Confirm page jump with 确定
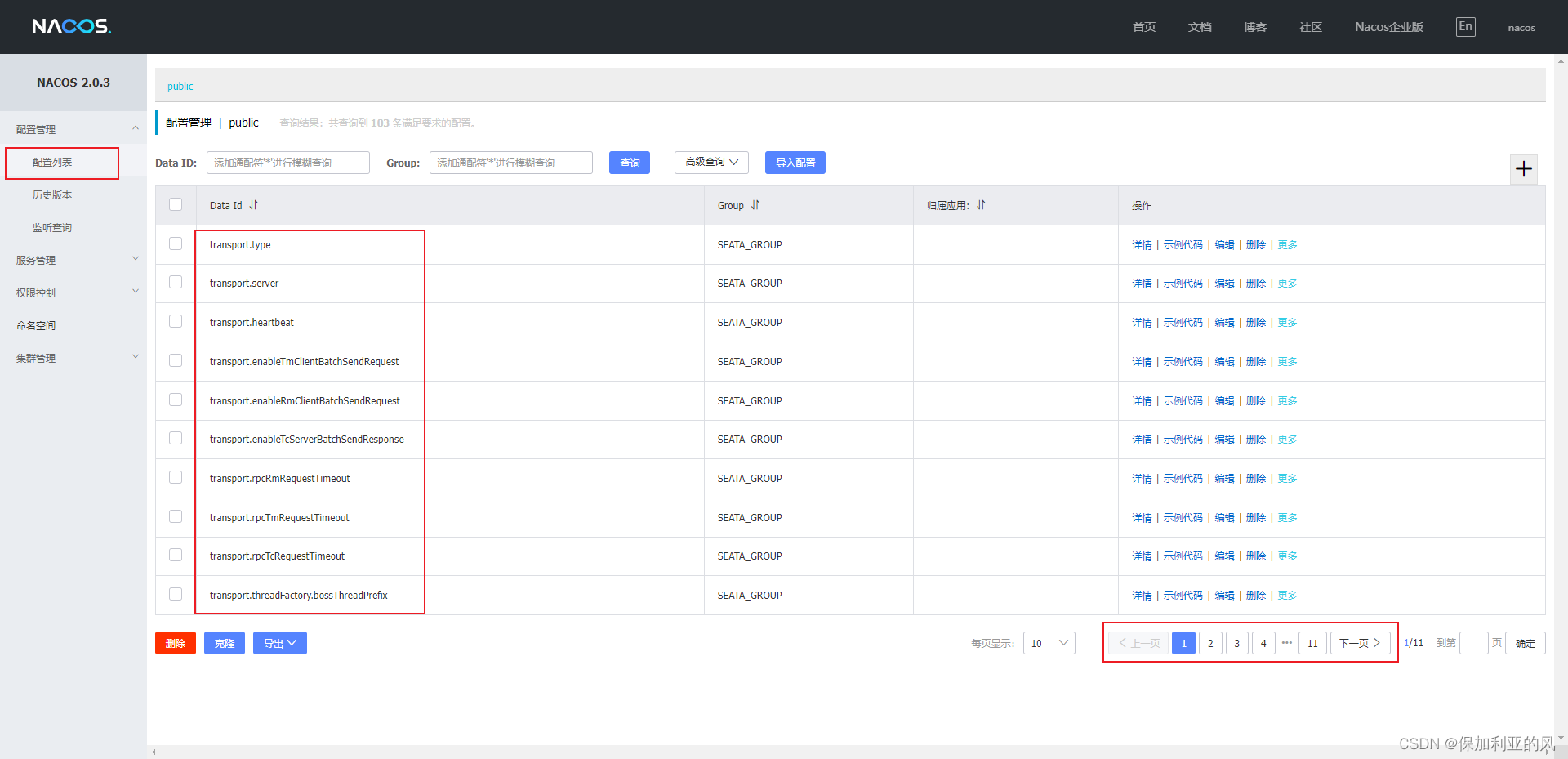 click(1526, 643)
